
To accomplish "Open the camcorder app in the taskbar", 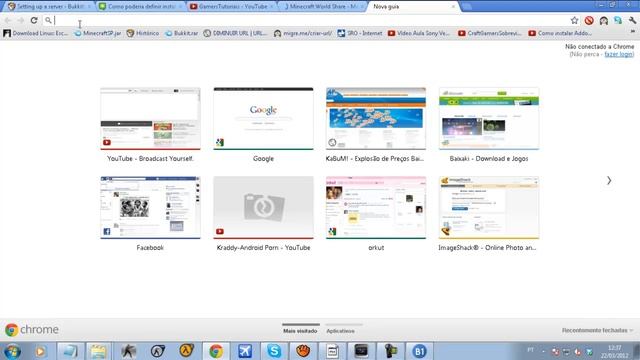I will (x=391, y=351).
